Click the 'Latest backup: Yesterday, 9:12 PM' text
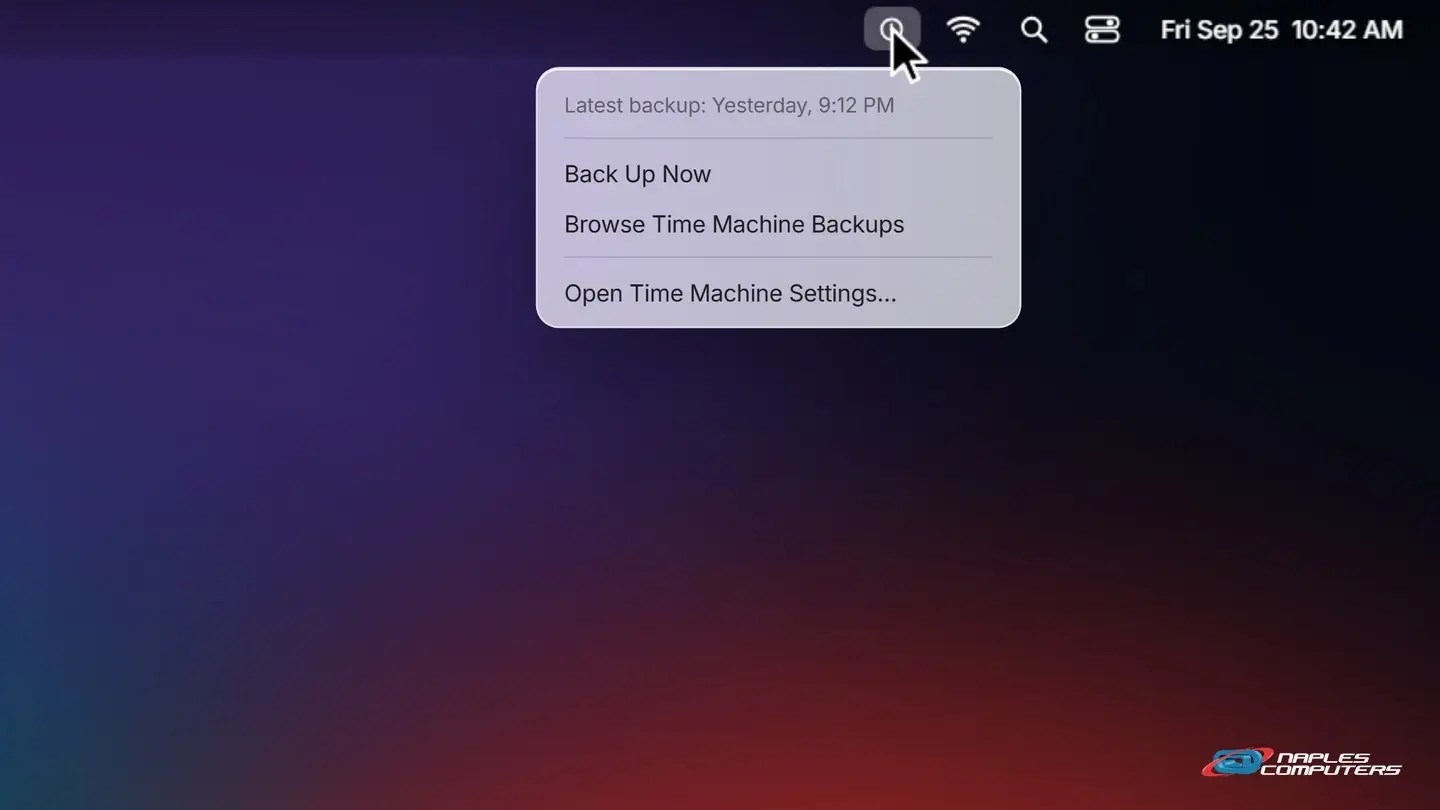This screenshot has height=810, width=1440. coord(729,105)
